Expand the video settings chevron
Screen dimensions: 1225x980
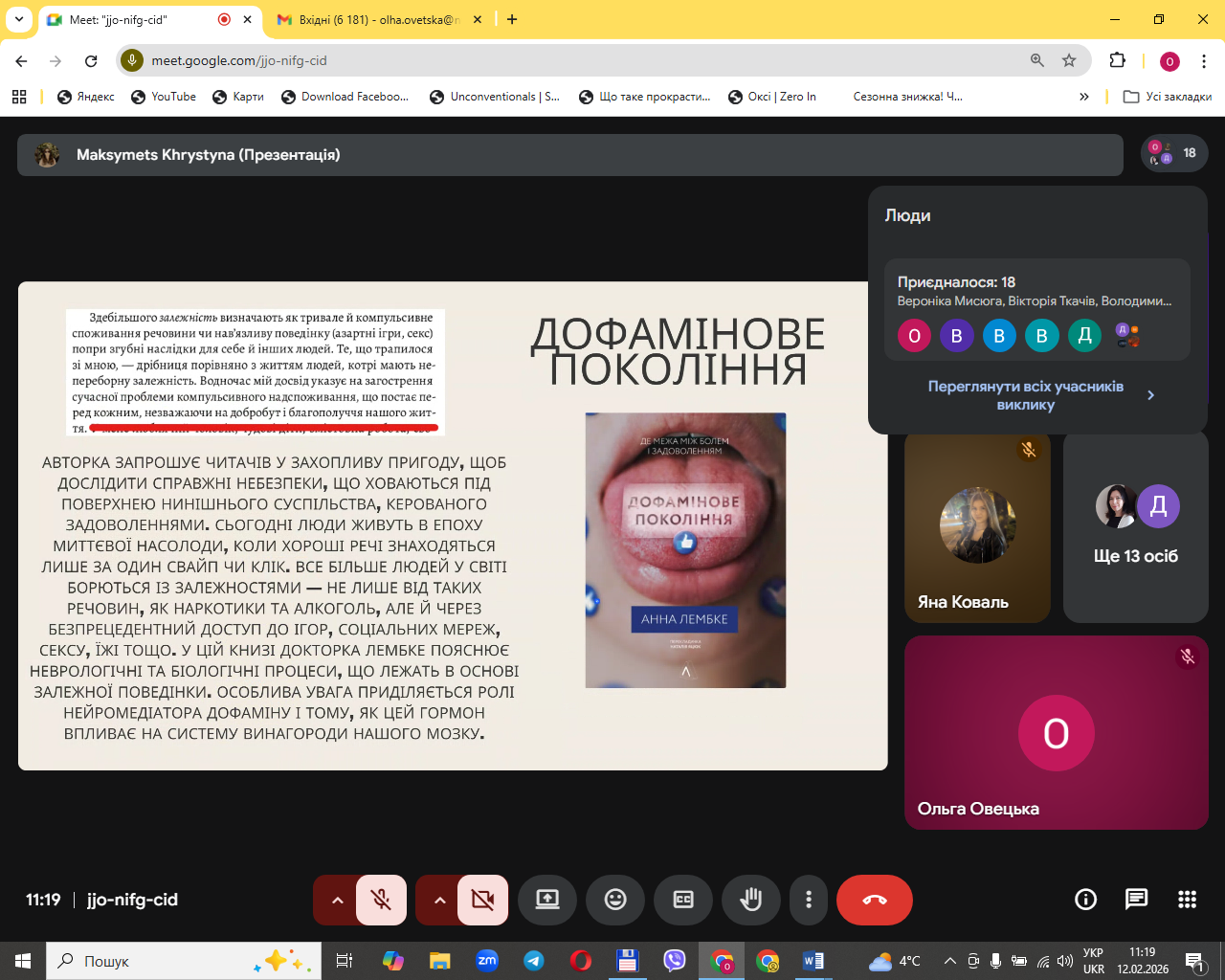pyautogui.click(x=439, y=900)
